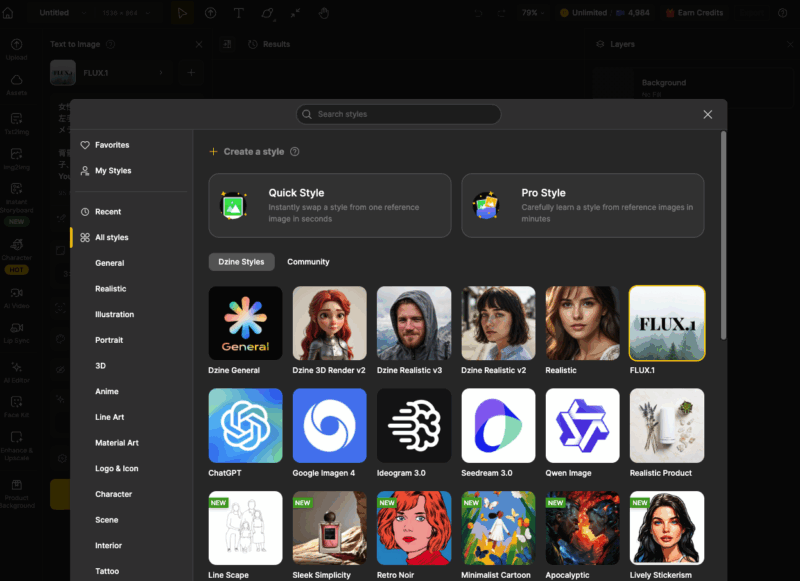Image resolution: width=800 pixels, height=581 pixels.
Task: Pick the Tattoo category
Action: [107, 571]
